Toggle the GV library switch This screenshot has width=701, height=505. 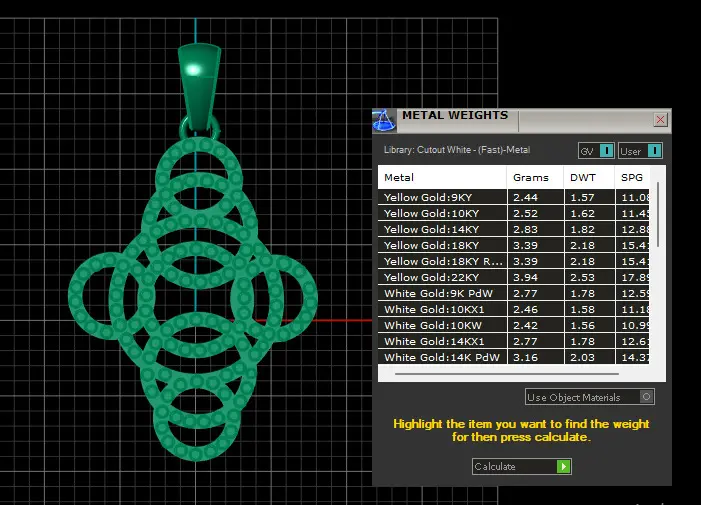(x=596, y=151)
